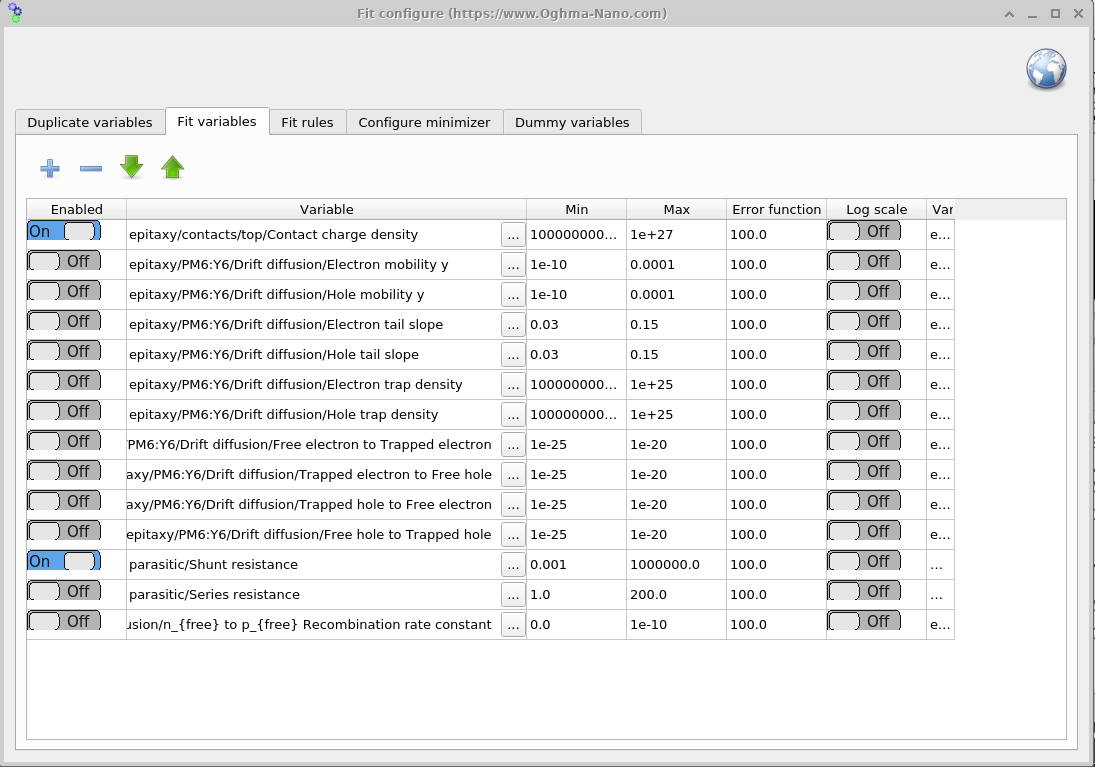Viewport: 1095px width, 767px height.
Task: Open the Configure minimizer tab
Action: 424,121
